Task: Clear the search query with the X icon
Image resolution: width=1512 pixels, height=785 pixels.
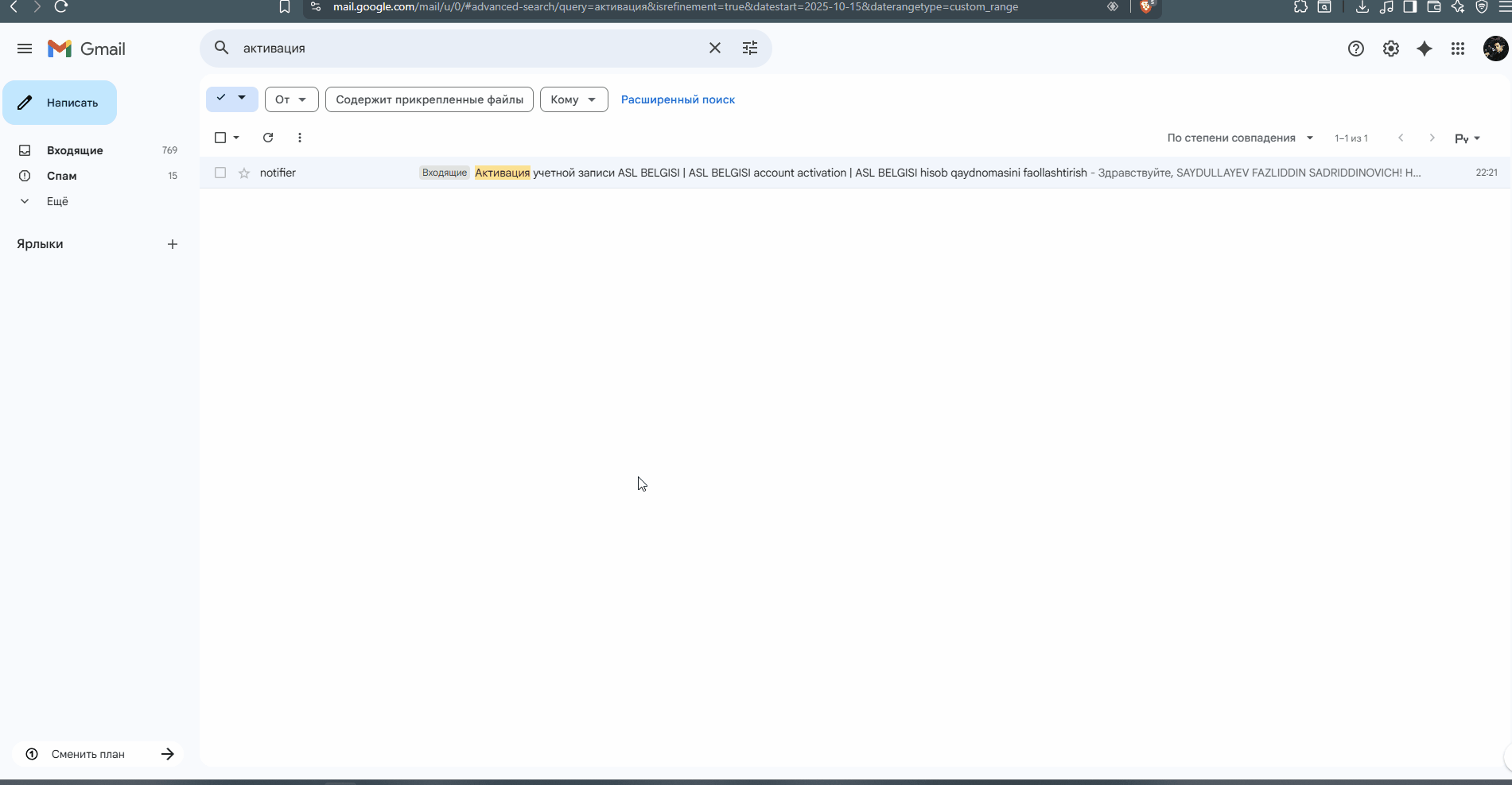Action: 714,48
